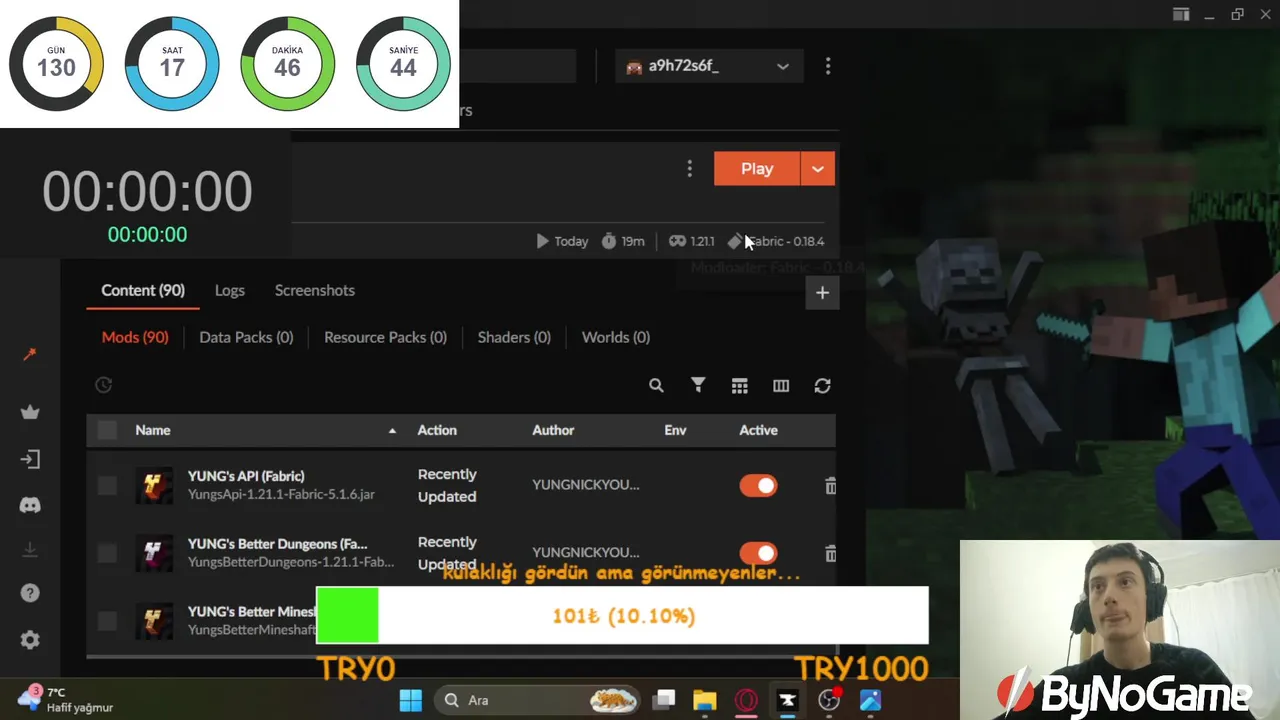Click CurseForge icon in taskbar
This screenshot has width=1280, height=720.
pyautogui.click(x=787, y=700)
